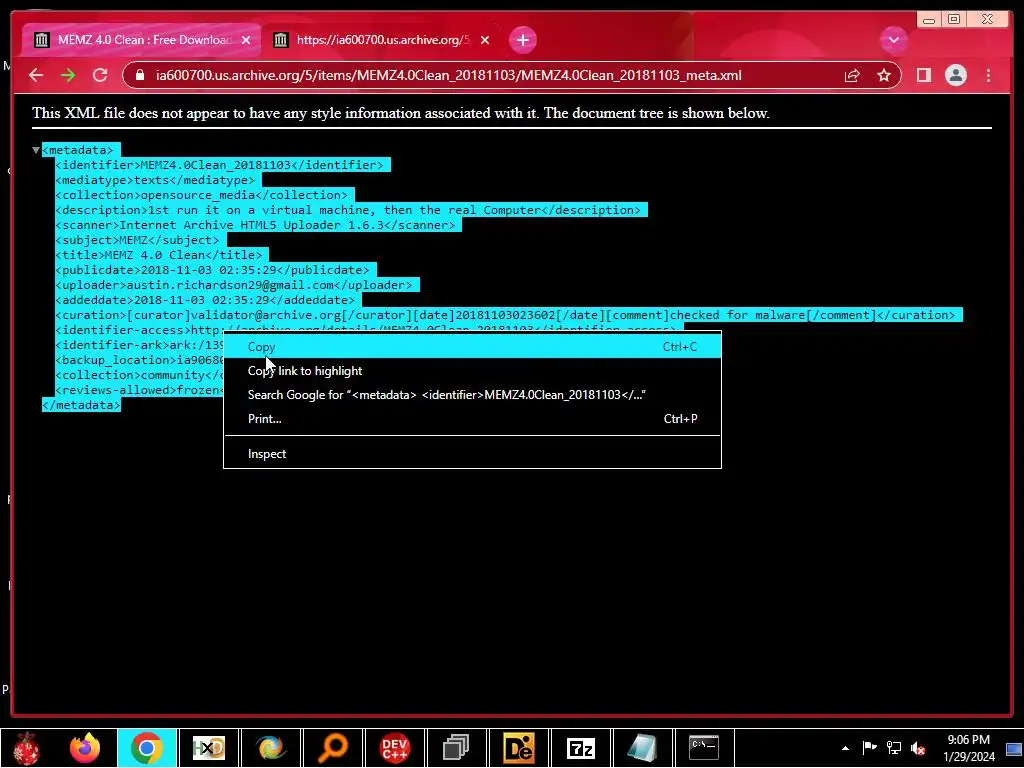Switch to ia600700.us.archive.org tab
This screenshot has height=768, width=1024.
coord(382,40)
